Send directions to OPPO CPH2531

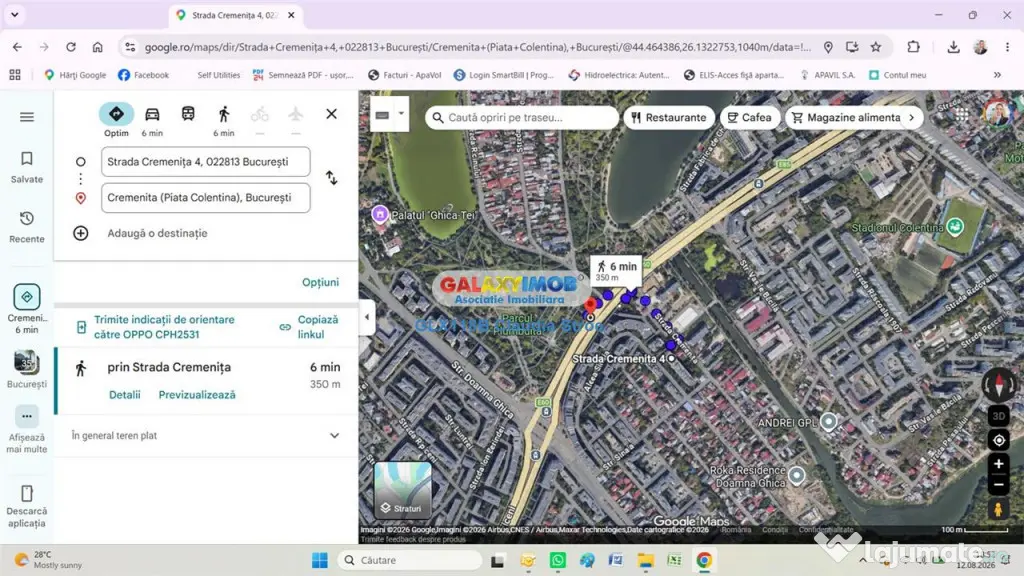[164, 327]
